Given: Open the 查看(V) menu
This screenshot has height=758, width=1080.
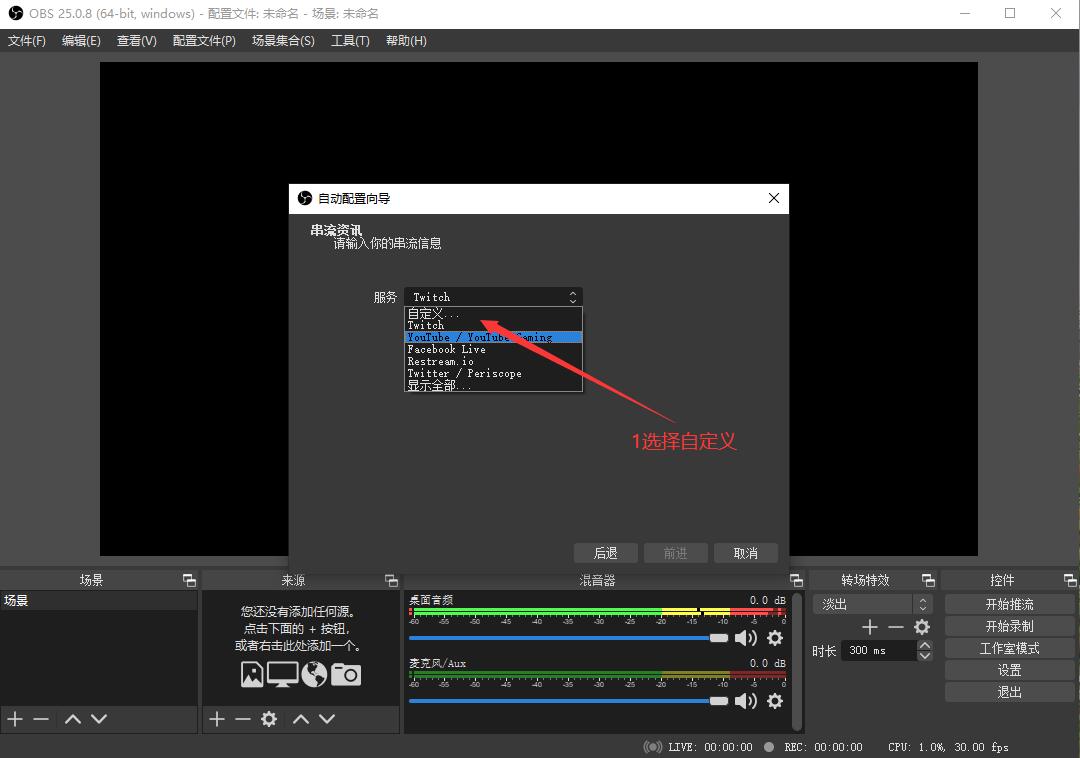Looking at the screenshot, I should (136, 41).
